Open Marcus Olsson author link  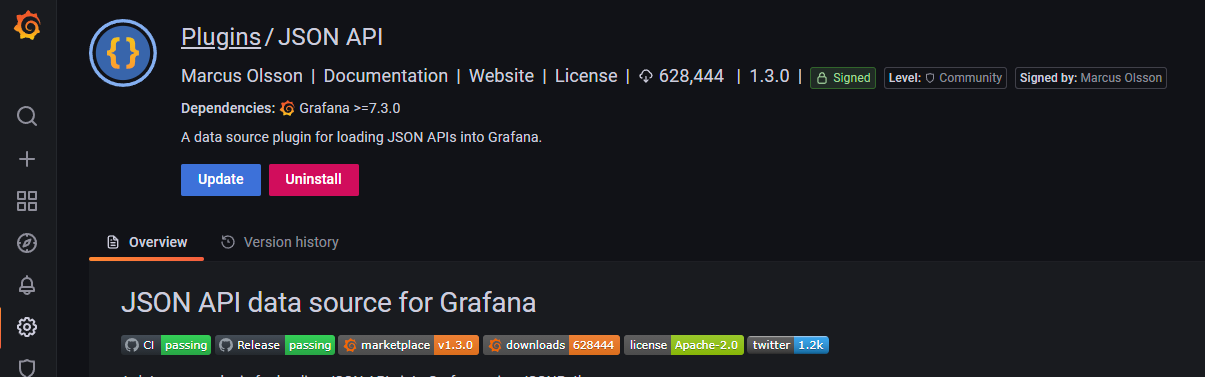coord(242,76)
